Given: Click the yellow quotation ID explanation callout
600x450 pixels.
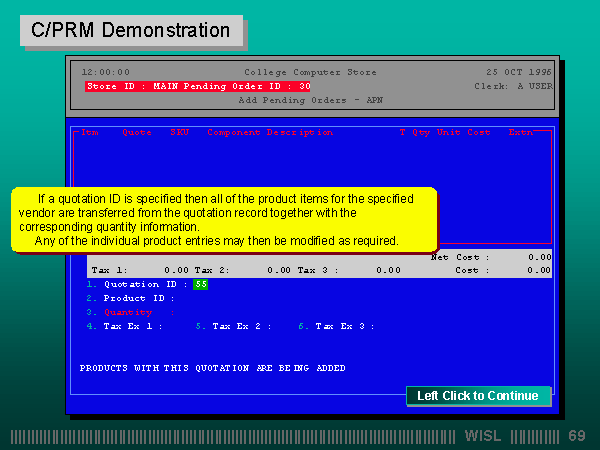Looking at the screenshot, I should [225, 220].
